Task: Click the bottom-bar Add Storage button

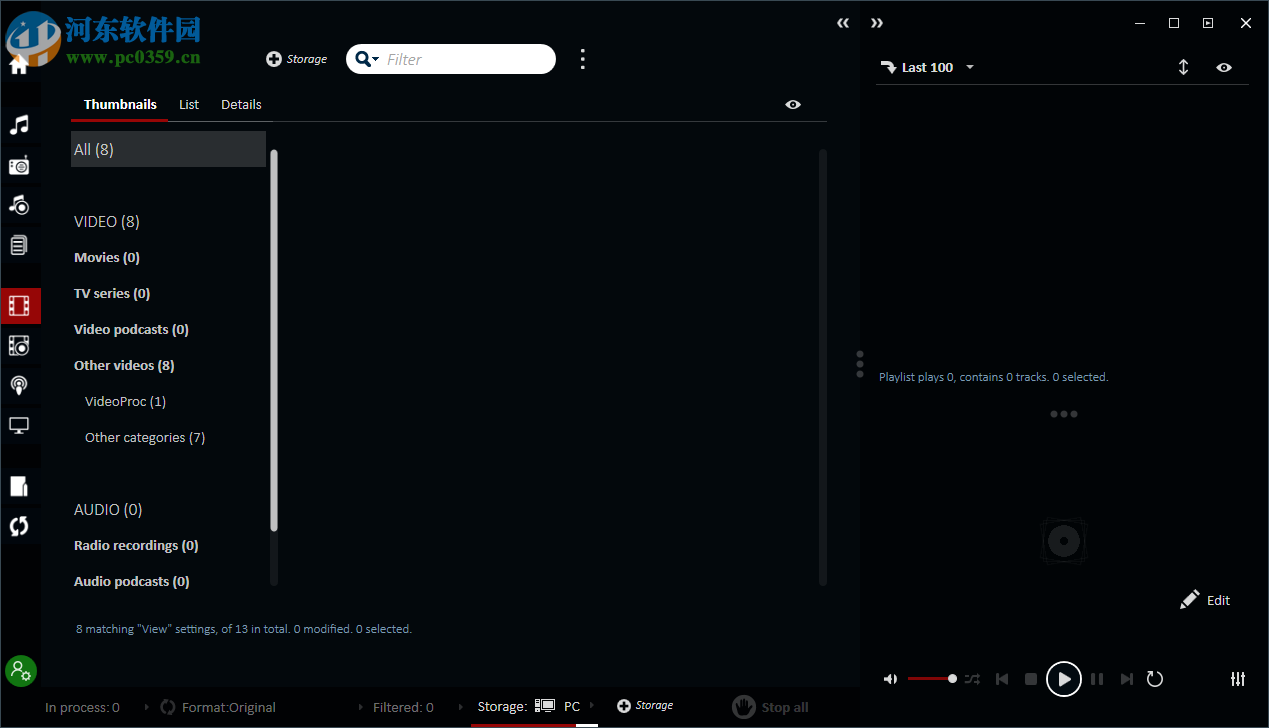Action: tap(645, 706)
